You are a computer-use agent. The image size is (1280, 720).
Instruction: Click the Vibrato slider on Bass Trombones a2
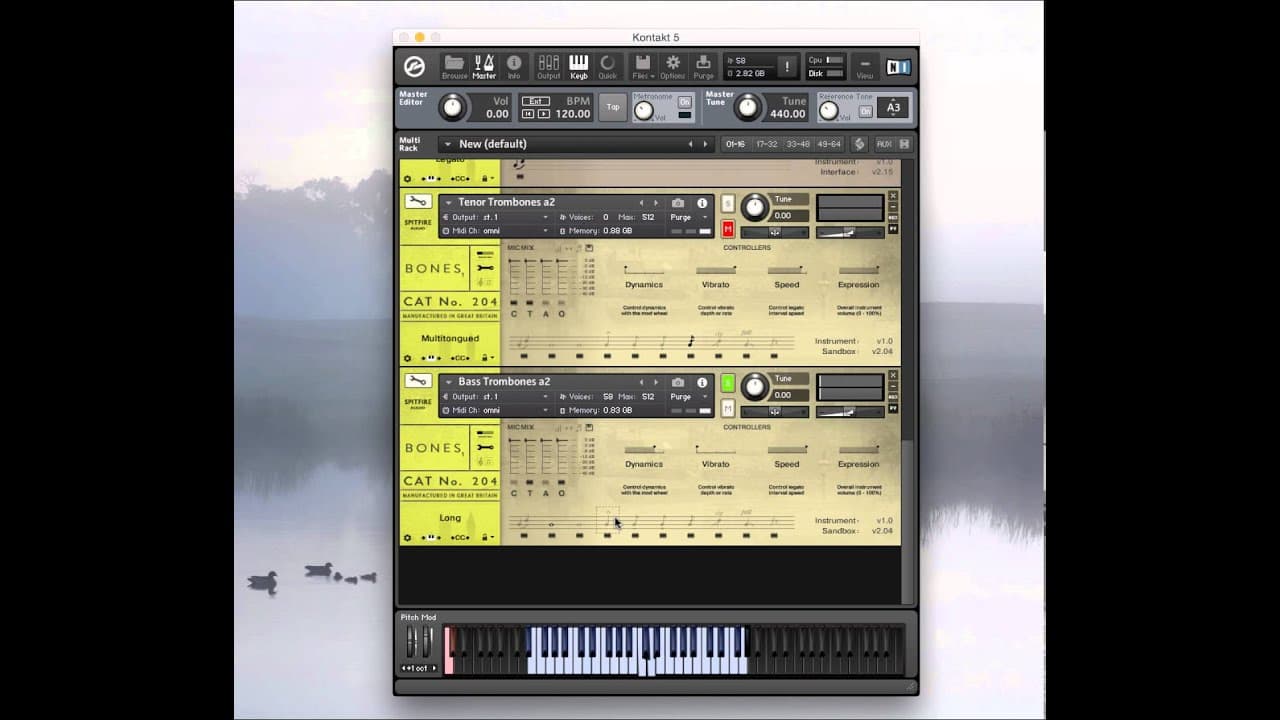pos(716,450)
